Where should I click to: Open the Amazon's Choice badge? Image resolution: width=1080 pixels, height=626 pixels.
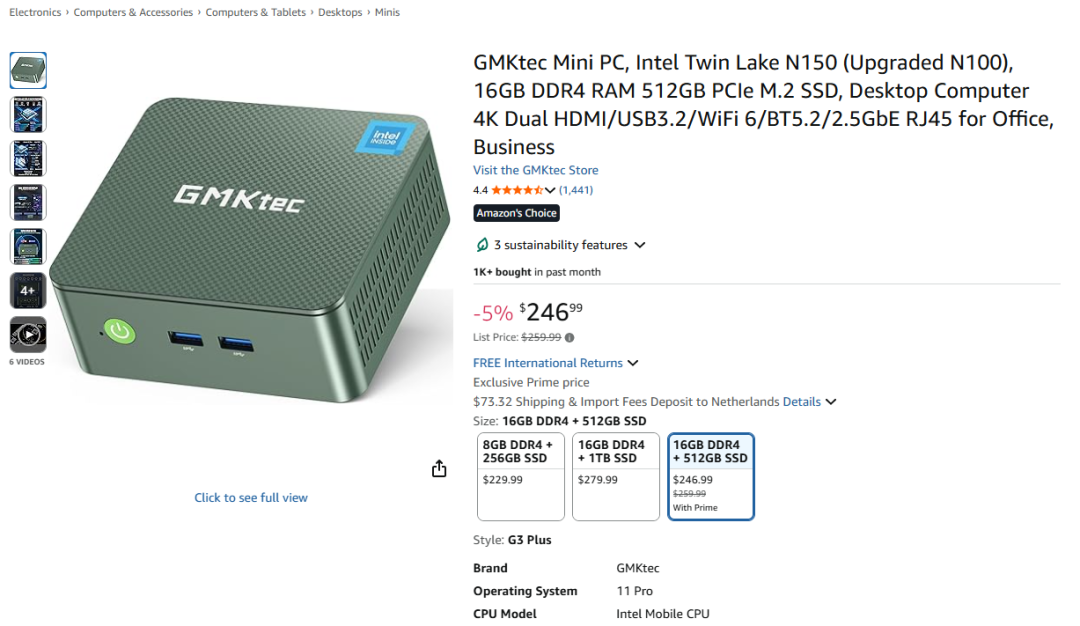[516, 212]
